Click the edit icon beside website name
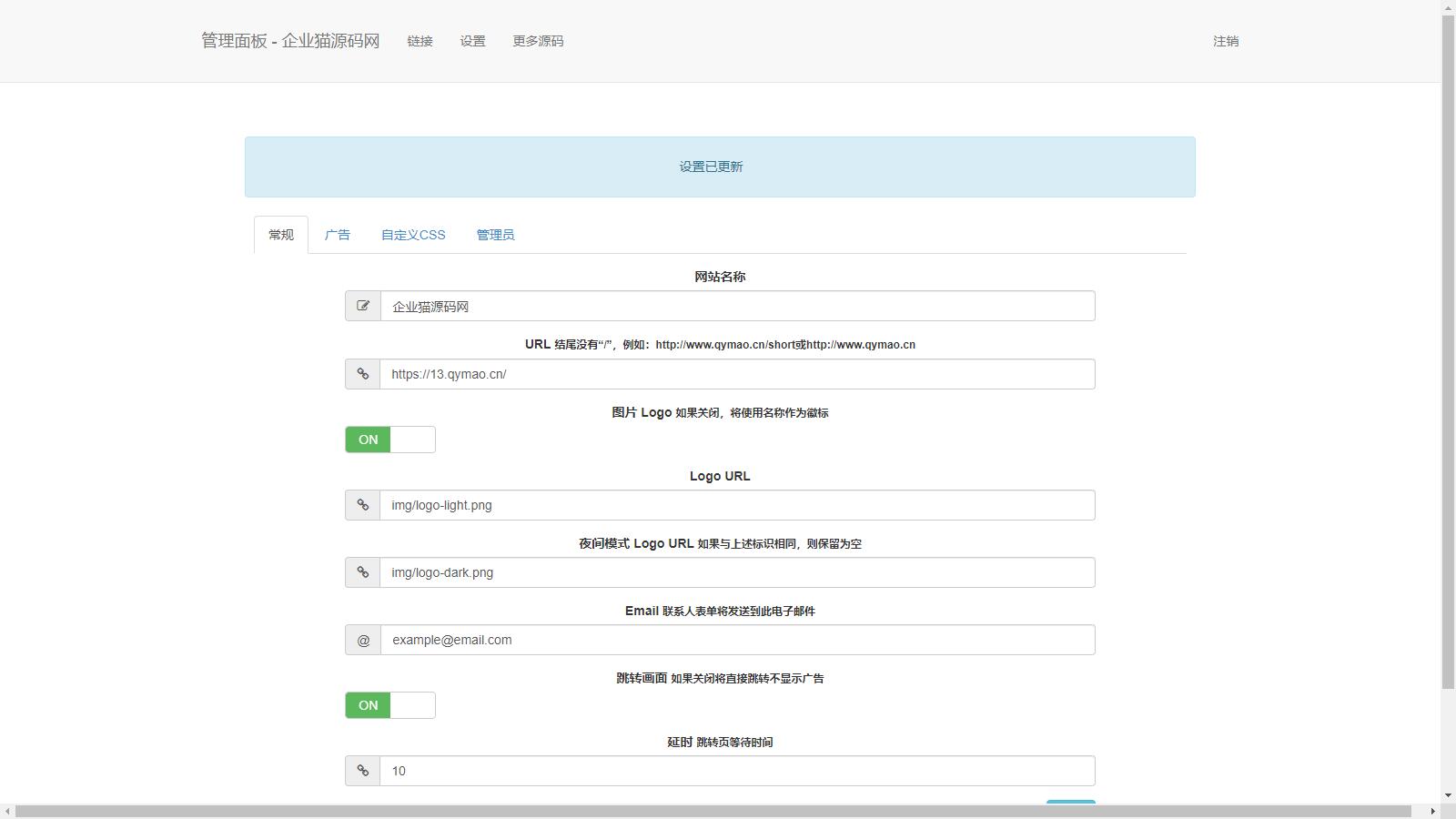Viewport: 1456px width, 819px height. point(363,307)
